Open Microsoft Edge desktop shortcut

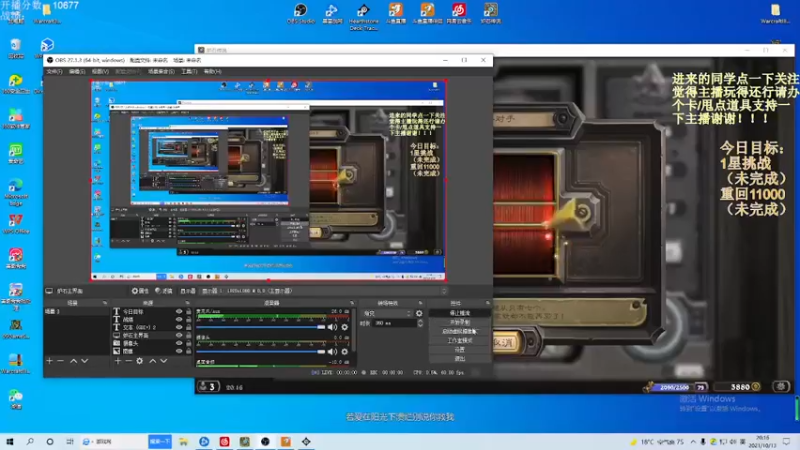(x=16, y=191)
